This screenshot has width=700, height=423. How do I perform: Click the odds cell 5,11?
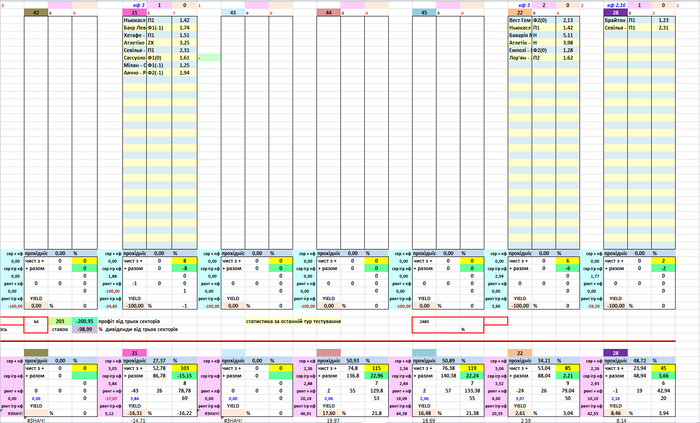pos(568,35)
